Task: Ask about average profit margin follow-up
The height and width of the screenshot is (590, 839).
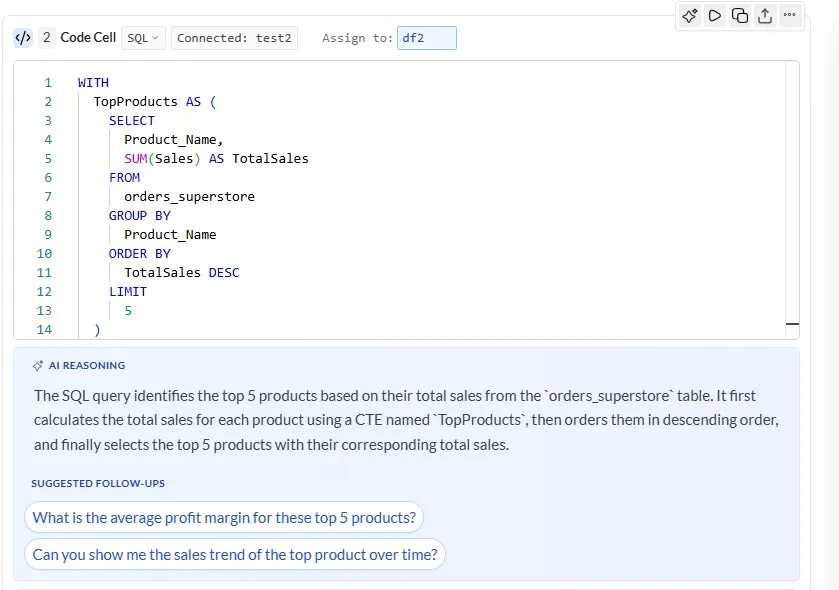Action: pyautogui.click(x=224, y=518)
